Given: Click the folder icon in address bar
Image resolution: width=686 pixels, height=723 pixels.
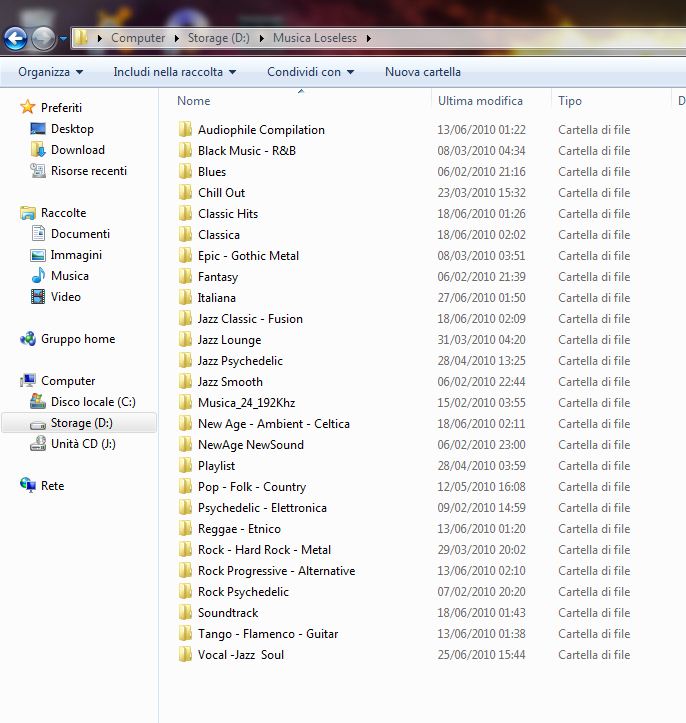Looking at the screenshot, I should coord(81,38).
